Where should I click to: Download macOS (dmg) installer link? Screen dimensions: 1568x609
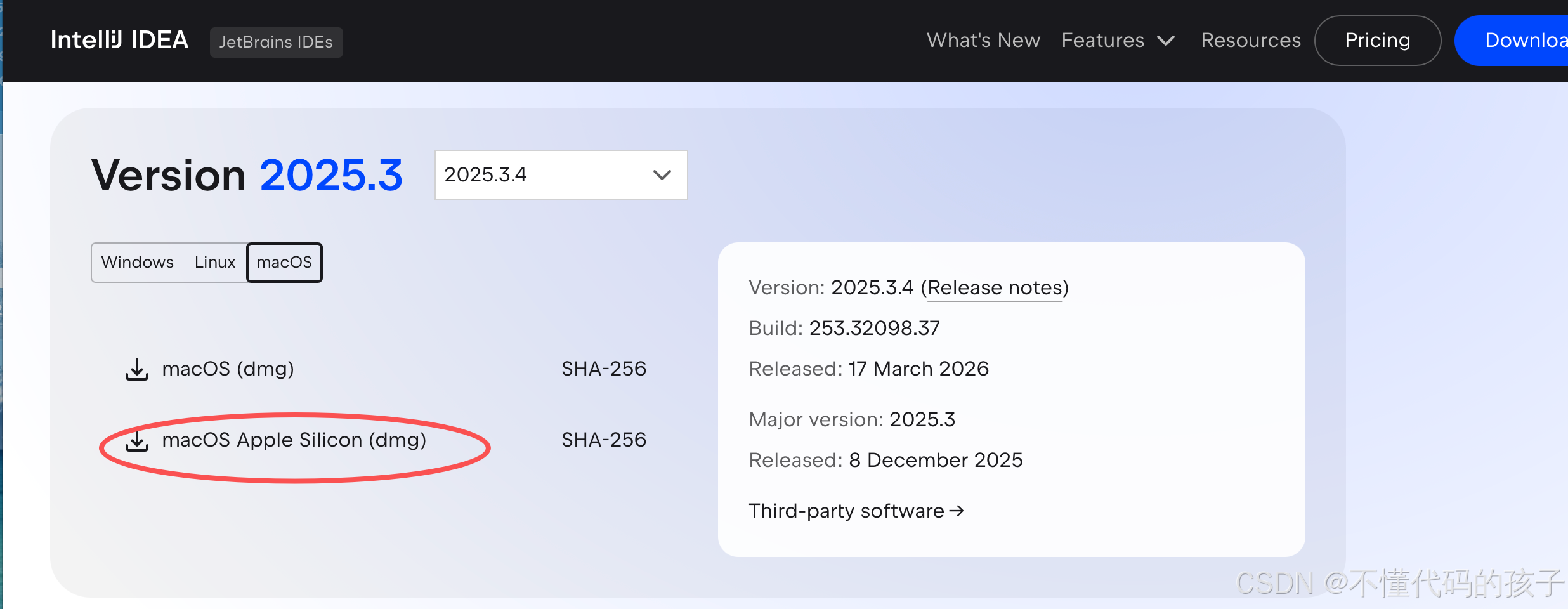pos(228,369)
